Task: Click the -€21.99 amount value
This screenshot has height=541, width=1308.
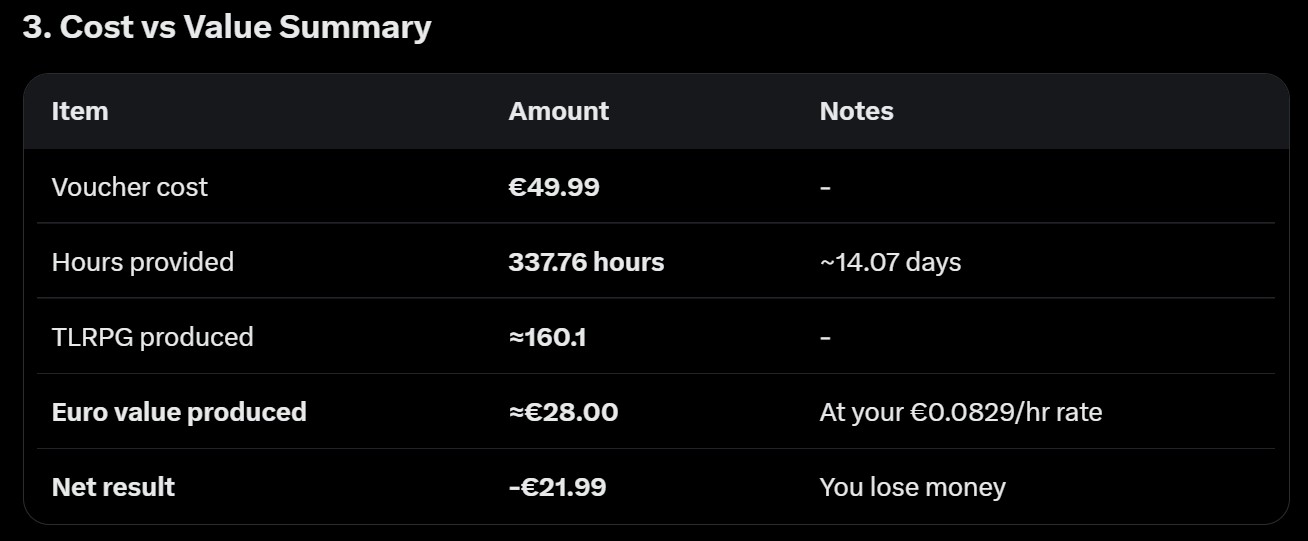Action: click(x=557, y=487)
